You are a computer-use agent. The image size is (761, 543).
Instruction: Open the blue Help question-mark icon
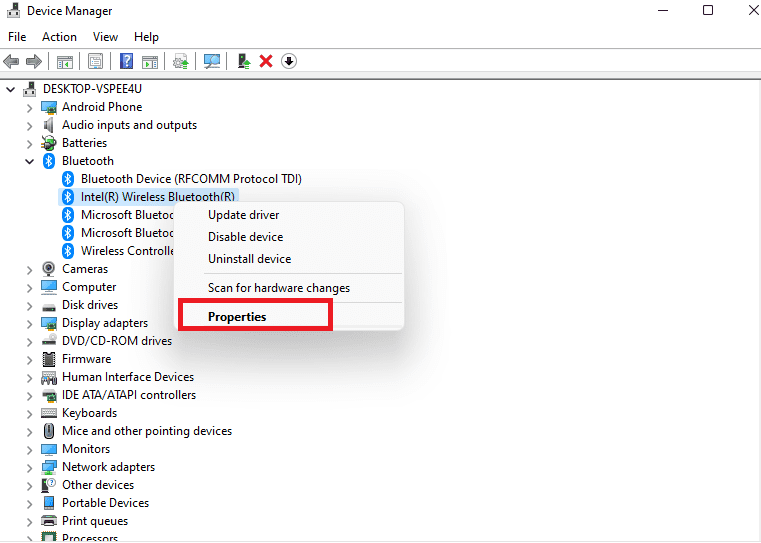126,62
